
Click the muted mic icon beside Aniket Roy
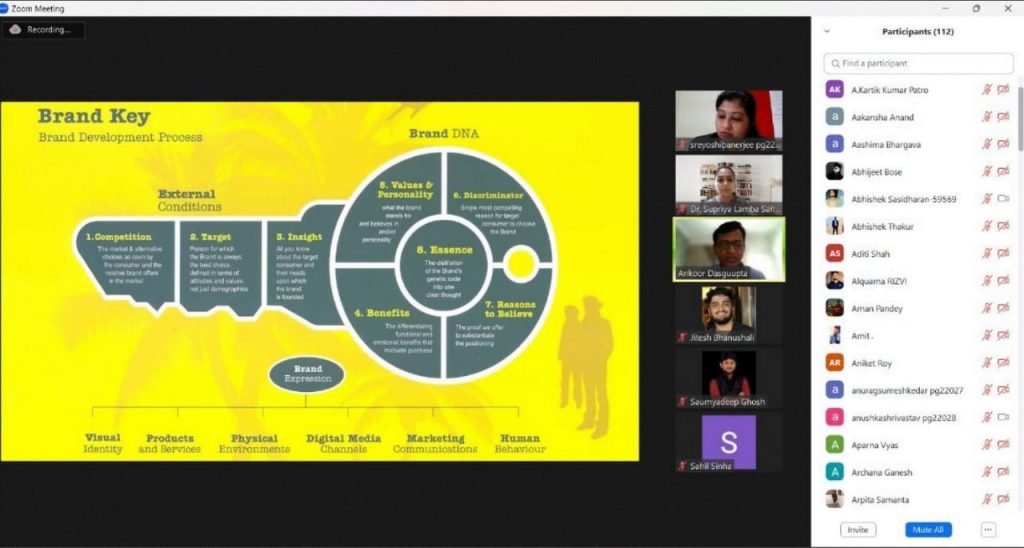coord(987,363)
